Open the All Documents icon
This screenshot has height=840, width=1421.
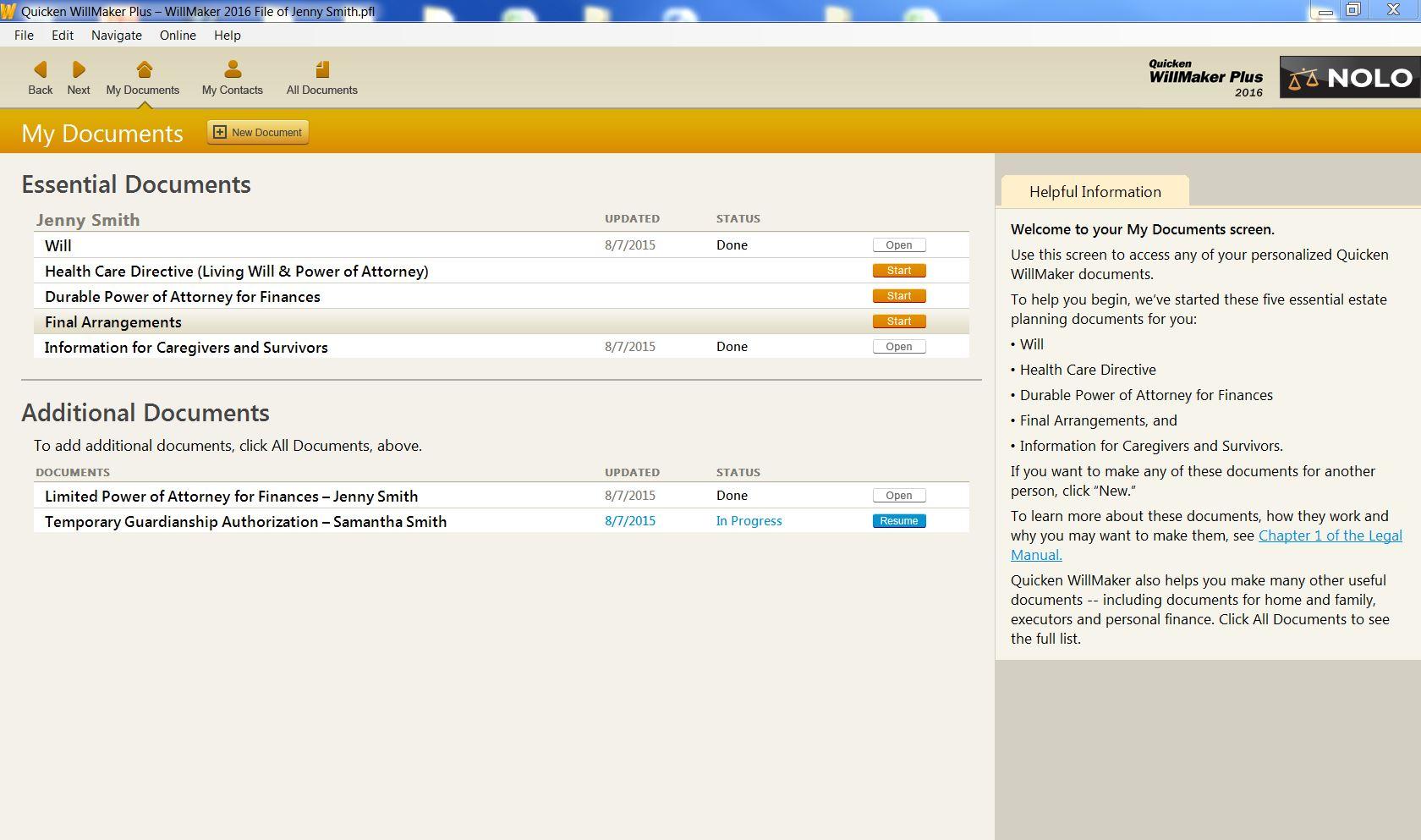(x=321, y=69)
